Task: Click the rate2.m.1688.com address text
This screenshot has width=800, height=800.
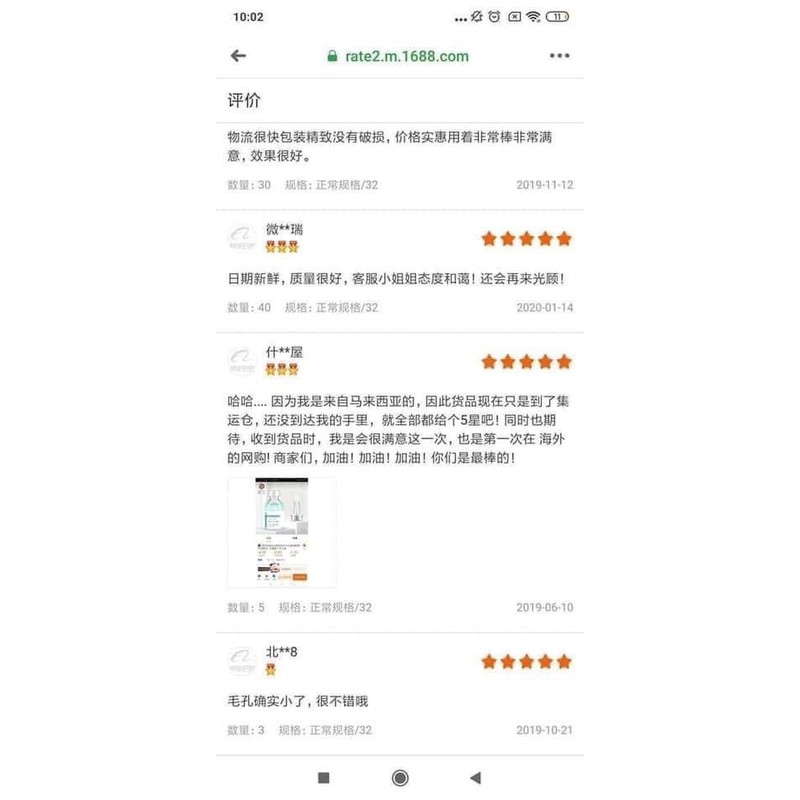Action: coord(407,56)
